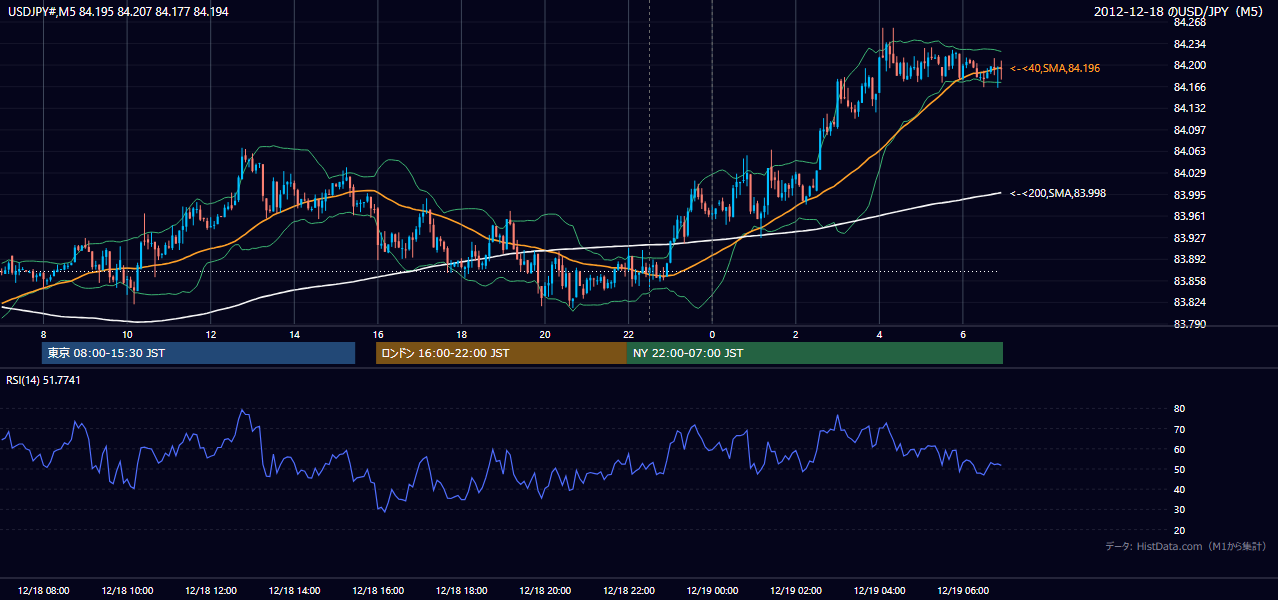Image resolution: width=1278 pixels, height=600 pixels.
Task: Click price axis value 84.268
Action: click(x=1190, y=23)
